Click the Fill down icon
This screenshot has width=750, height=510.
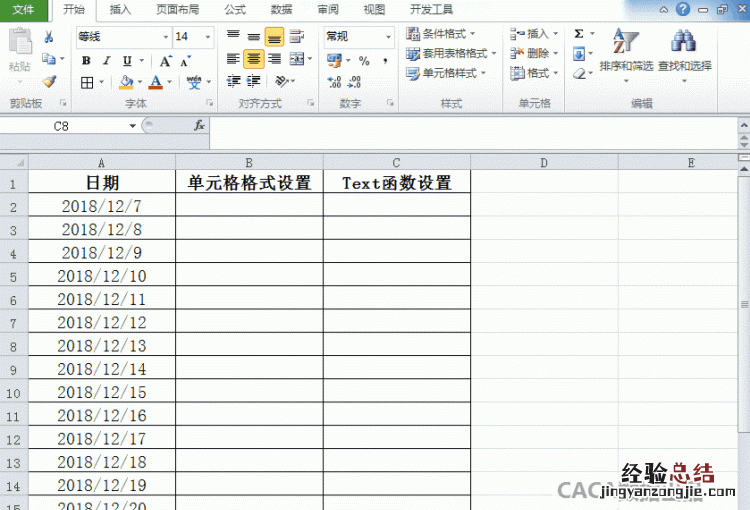pyautogui.click(x=579, y=54)
